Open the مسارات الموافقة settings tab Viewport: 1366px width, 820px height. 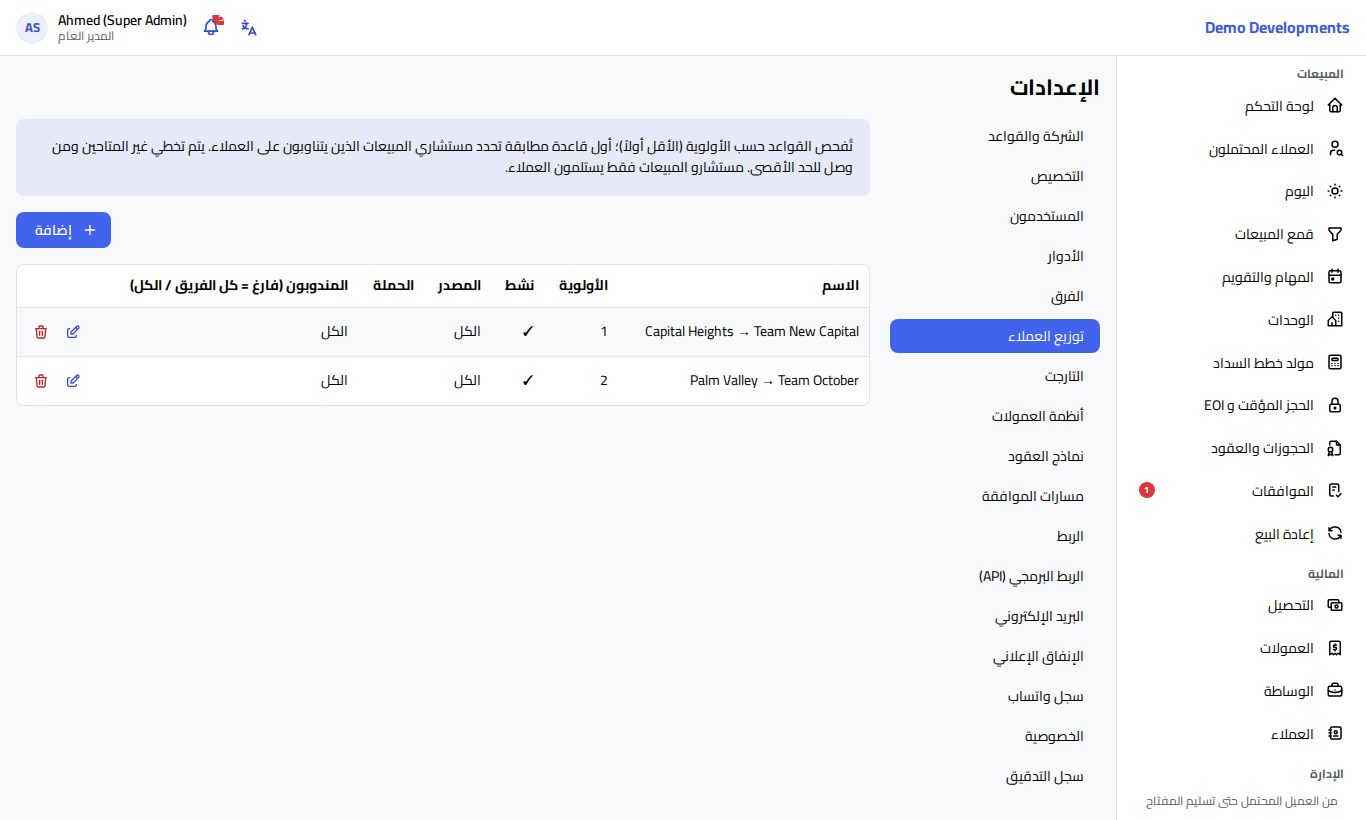point(995,496)
